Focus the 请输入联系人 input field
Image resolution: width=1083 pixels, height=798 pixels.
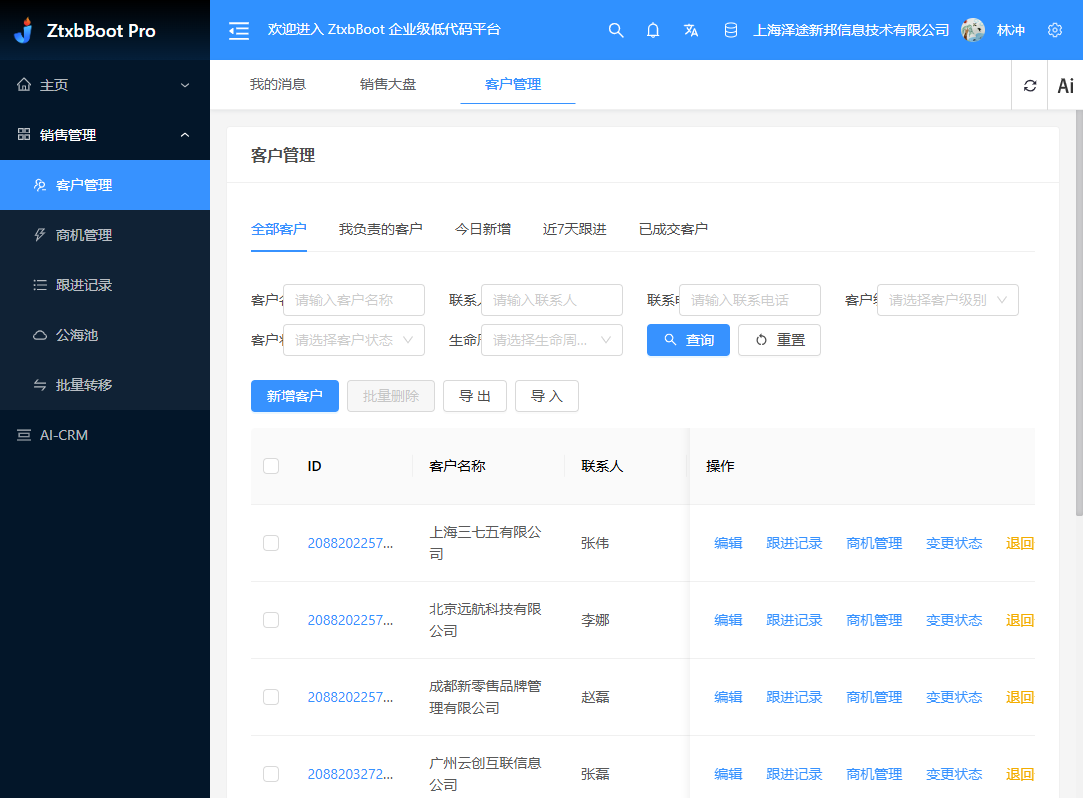[x=552, y=300]
